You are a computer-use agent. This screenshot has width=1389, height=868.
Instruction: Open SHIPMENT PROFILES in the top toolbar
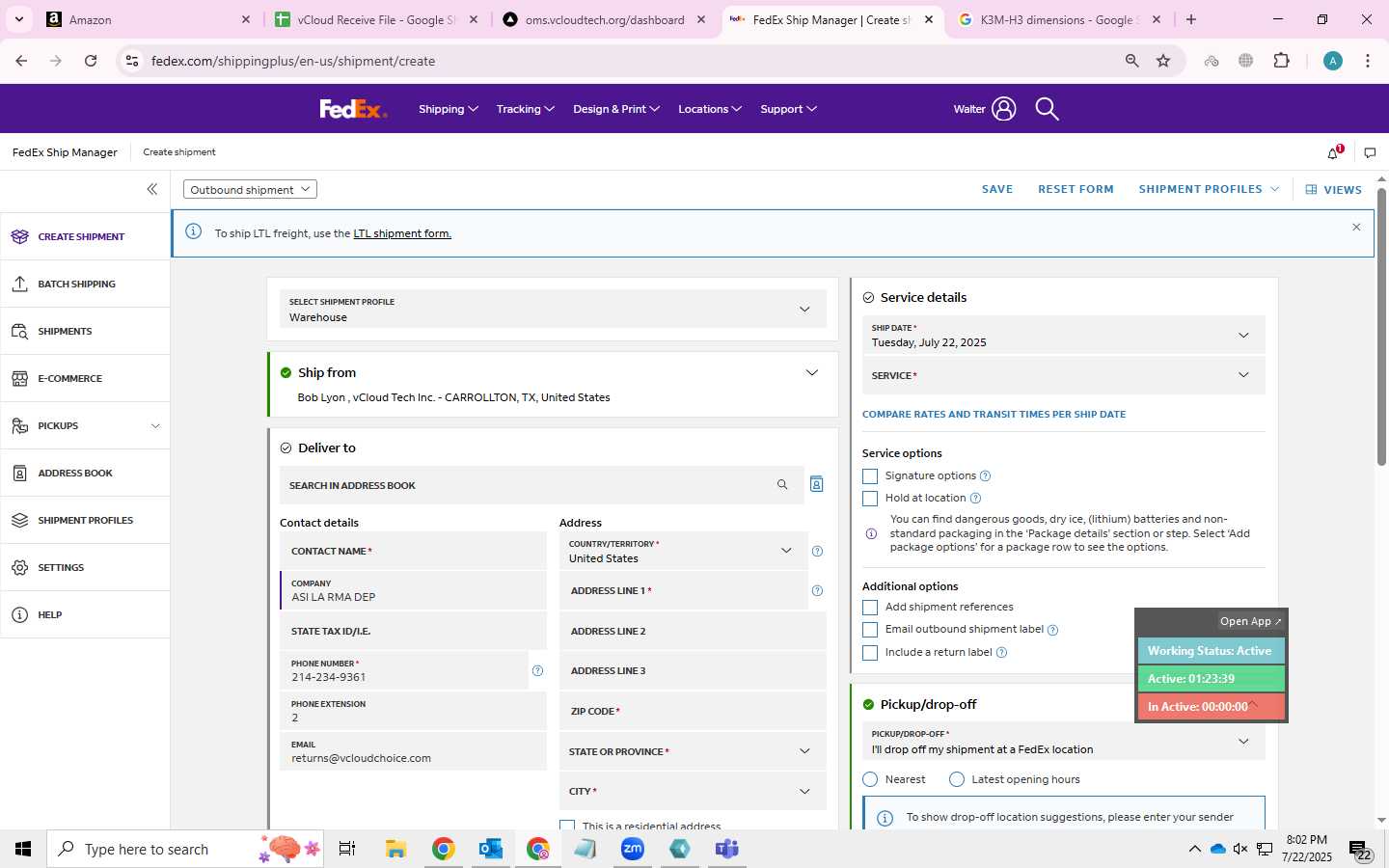(1209, 189)
